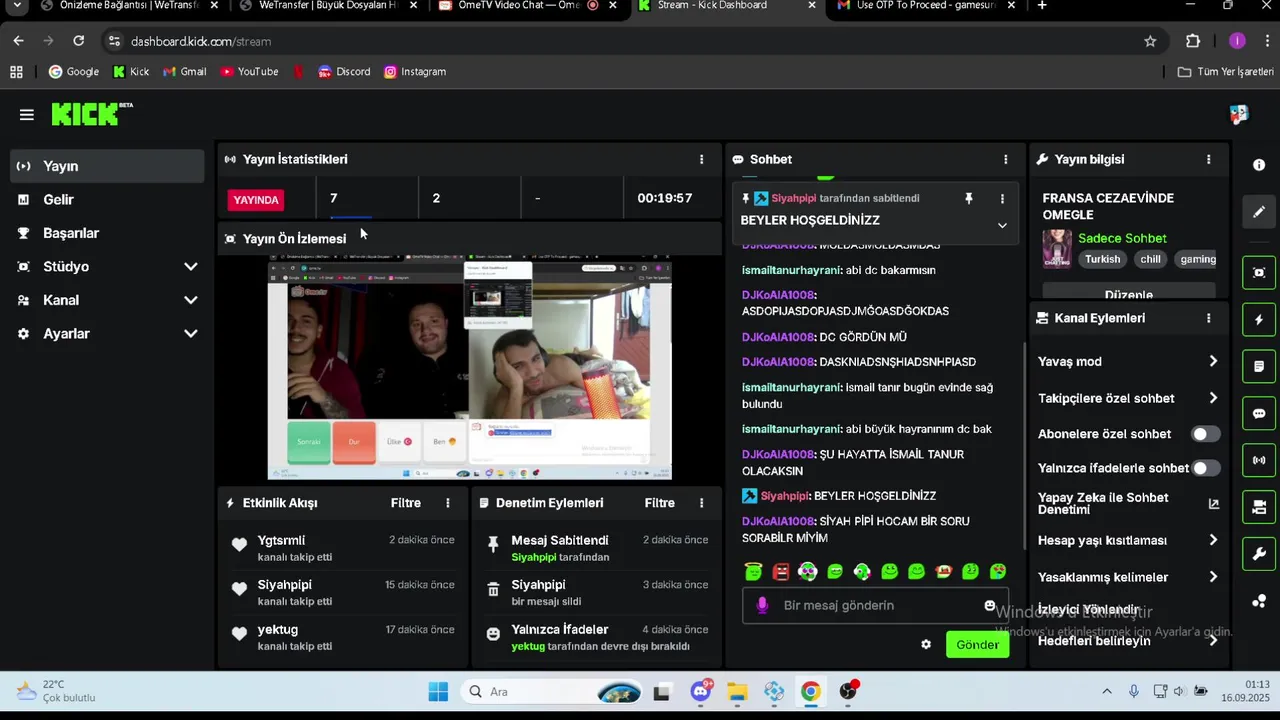The width and height of the screenshot is (1280, 720).
Task: Expand the pinned message chevron
Action: pos(1002,225)
